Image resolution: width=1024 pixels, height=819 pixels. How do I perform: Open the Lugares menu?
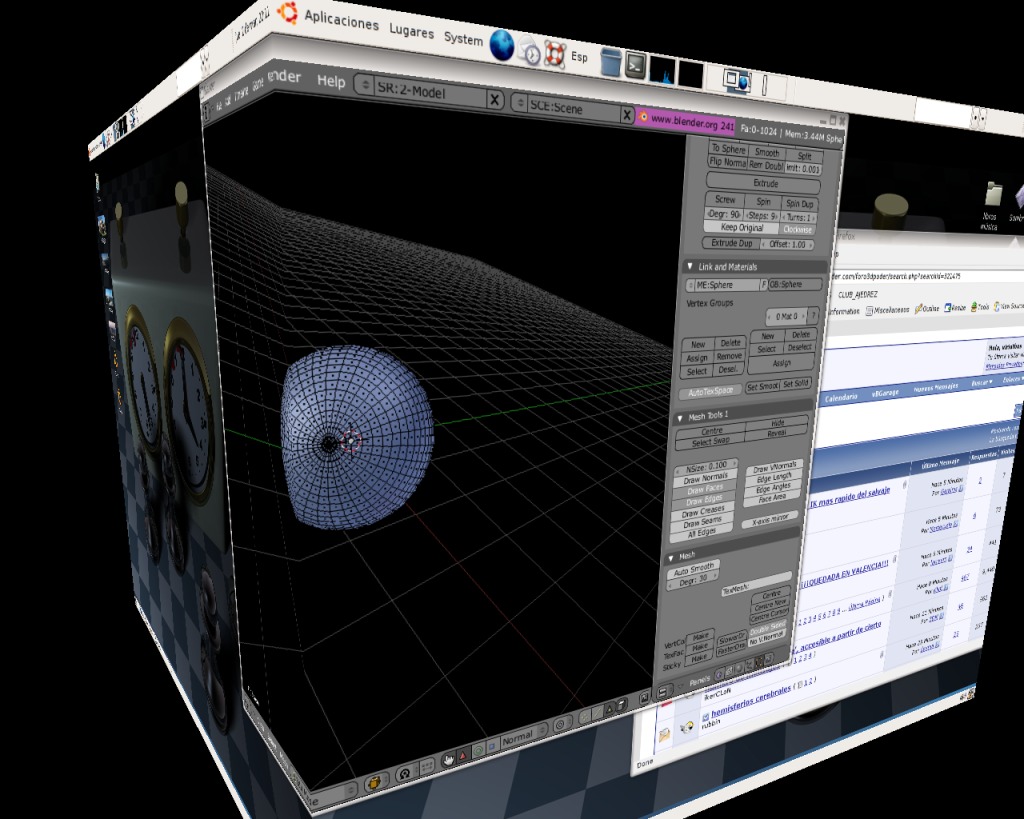point(412,31)
